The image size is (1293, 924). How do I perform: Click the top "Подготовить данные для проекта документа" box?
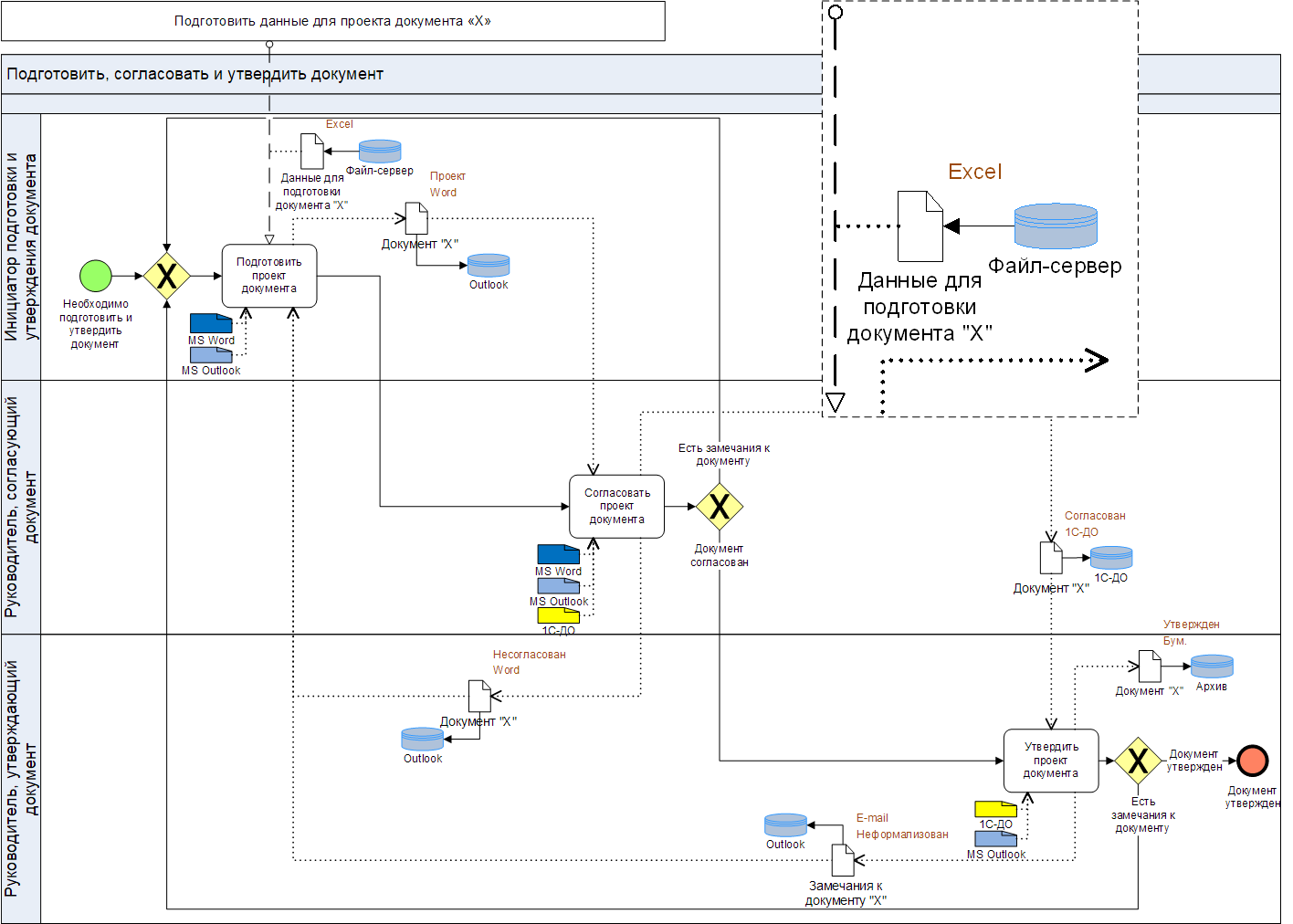tap(332, 21)
